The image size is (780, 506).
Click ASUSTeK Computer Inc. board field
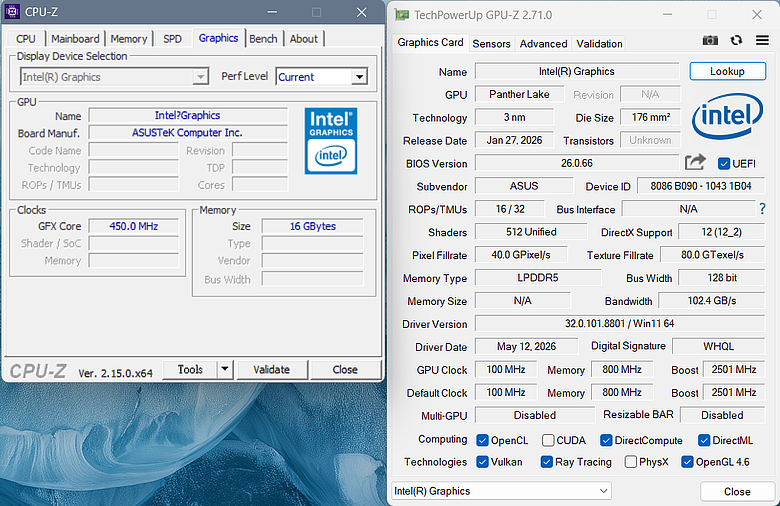click(x=188, y=132)
